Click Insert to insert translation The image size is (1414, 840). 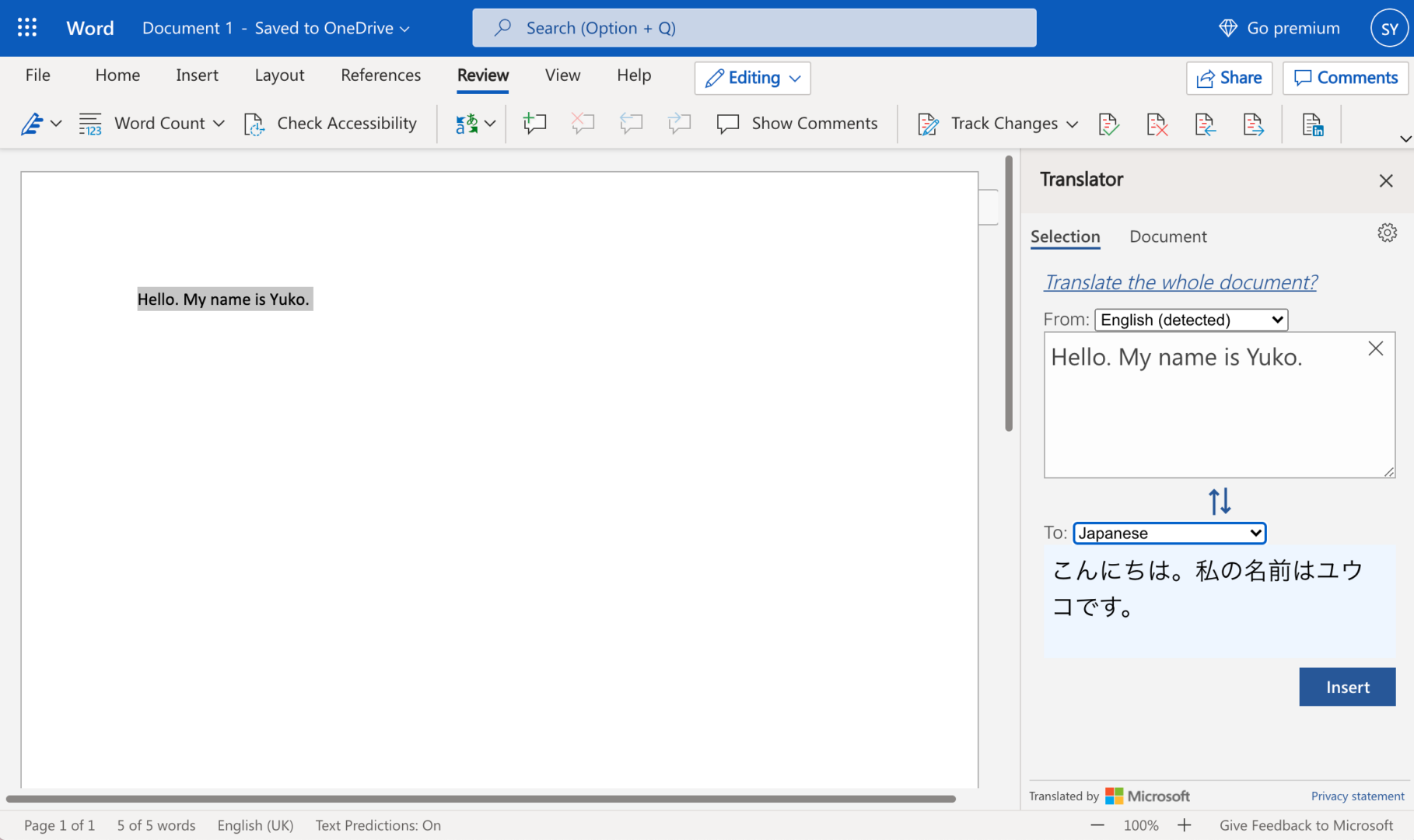(x=1347, y=687)
